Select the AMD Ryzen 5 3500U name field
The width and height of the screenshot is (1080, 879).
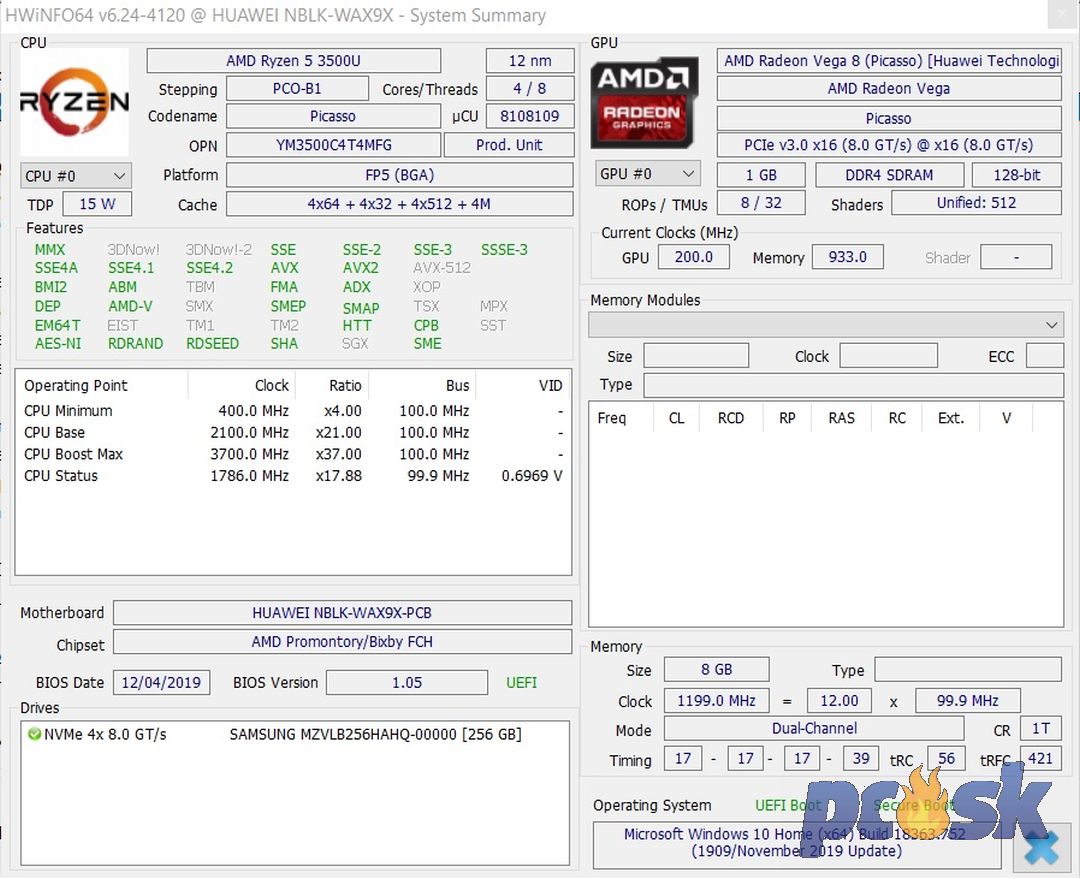[x=293, y=61]
